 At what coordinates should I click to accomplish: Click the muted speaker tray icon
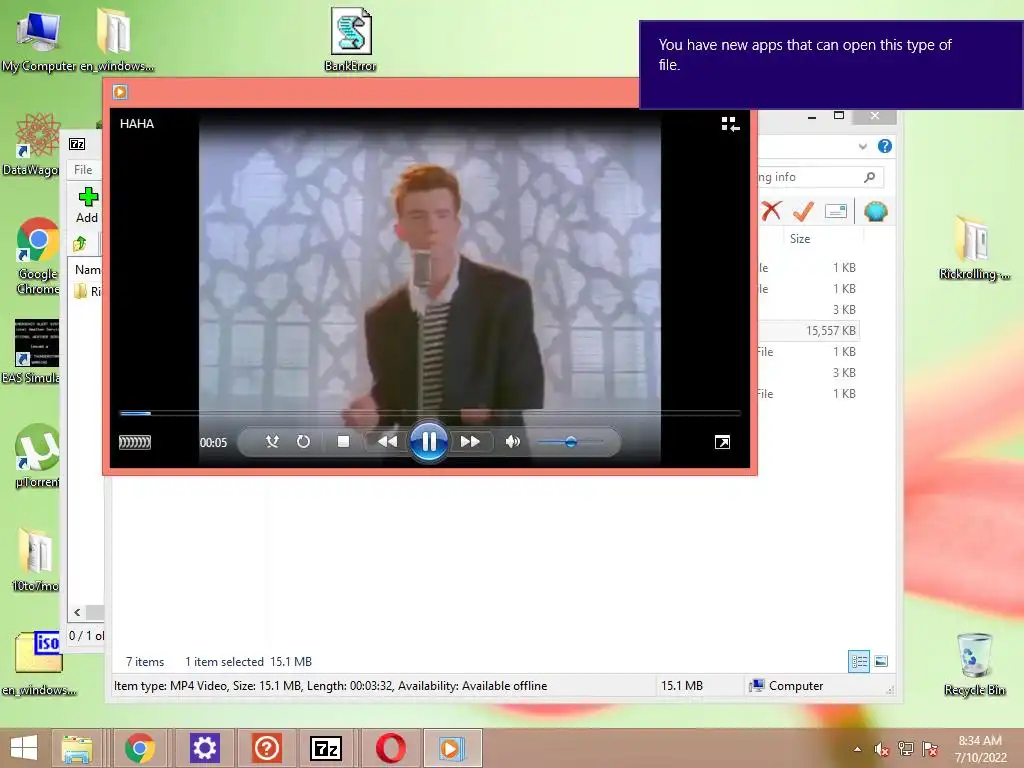(x=882, y=749)
